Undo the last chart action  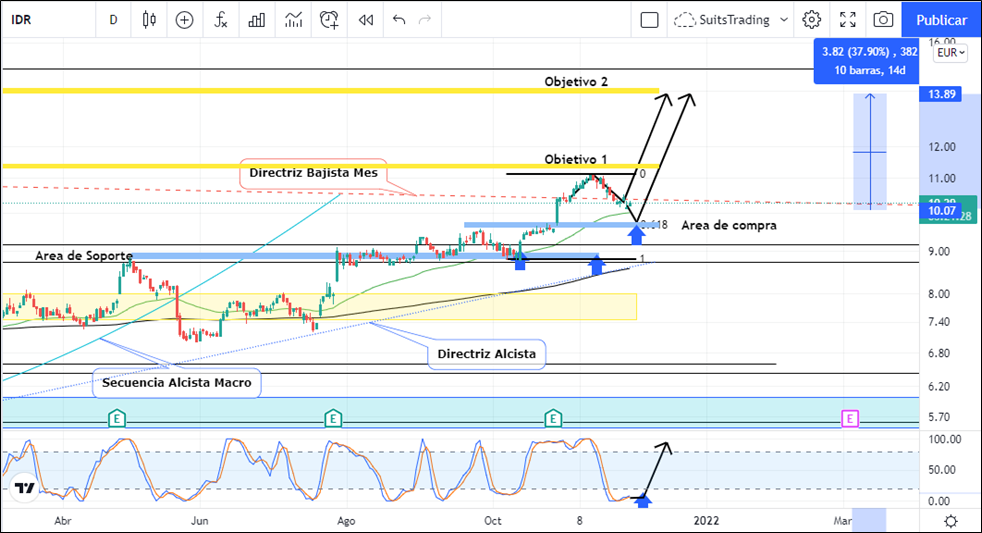click(400, 19)
